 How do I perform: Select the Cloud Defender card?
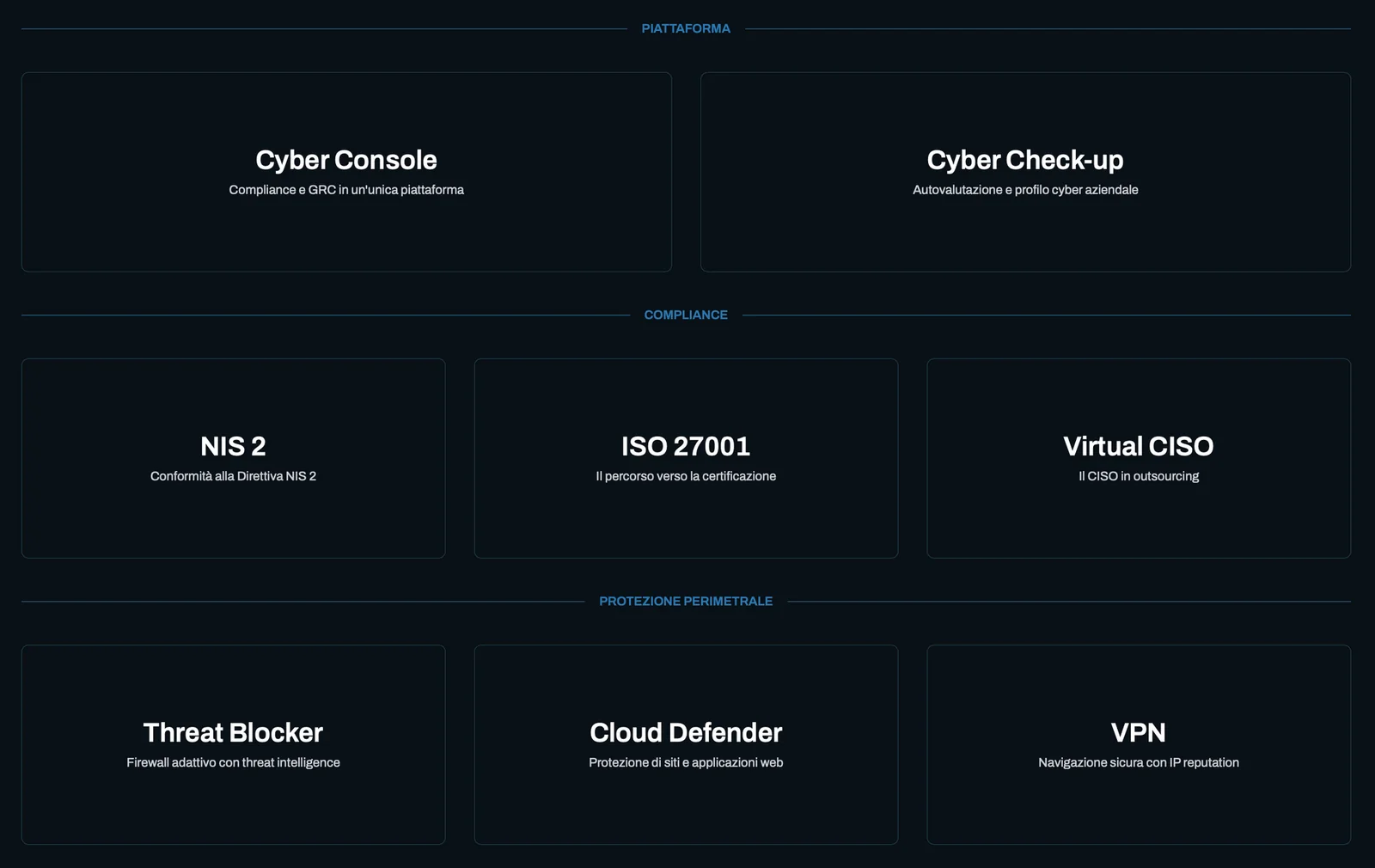pos(686,744)
